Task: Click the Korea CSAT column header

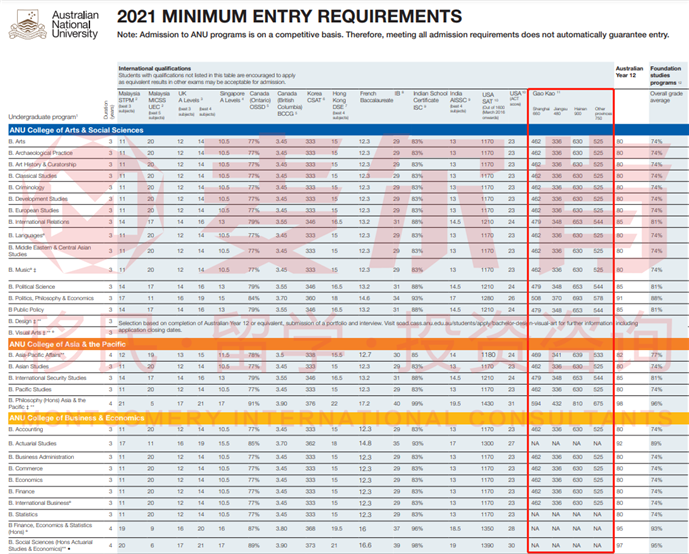Action: [315, 97]
